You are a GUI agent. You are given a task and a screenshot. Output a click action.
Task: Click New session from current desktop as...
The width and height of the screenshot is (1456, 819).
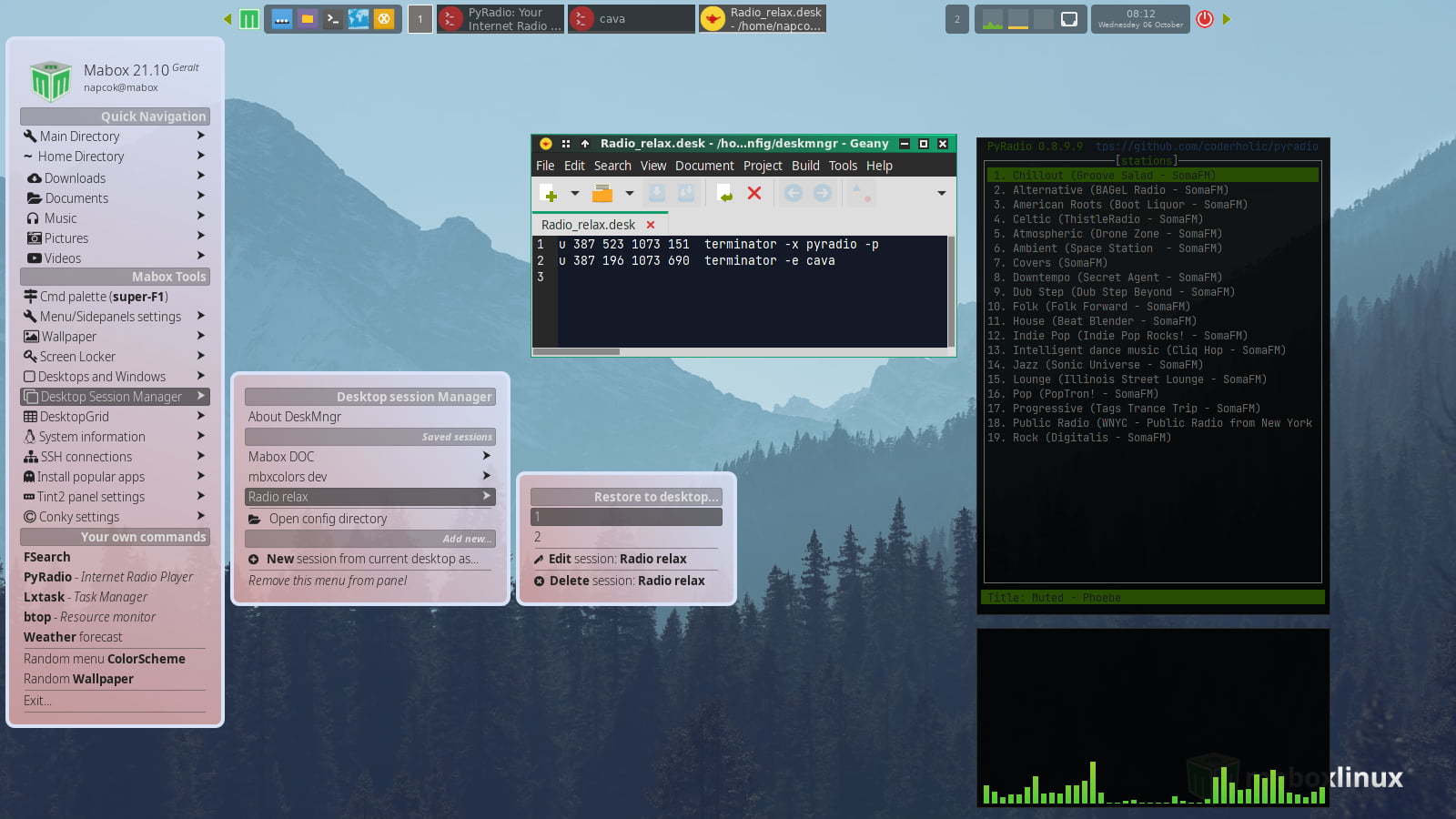click(371, 559)
